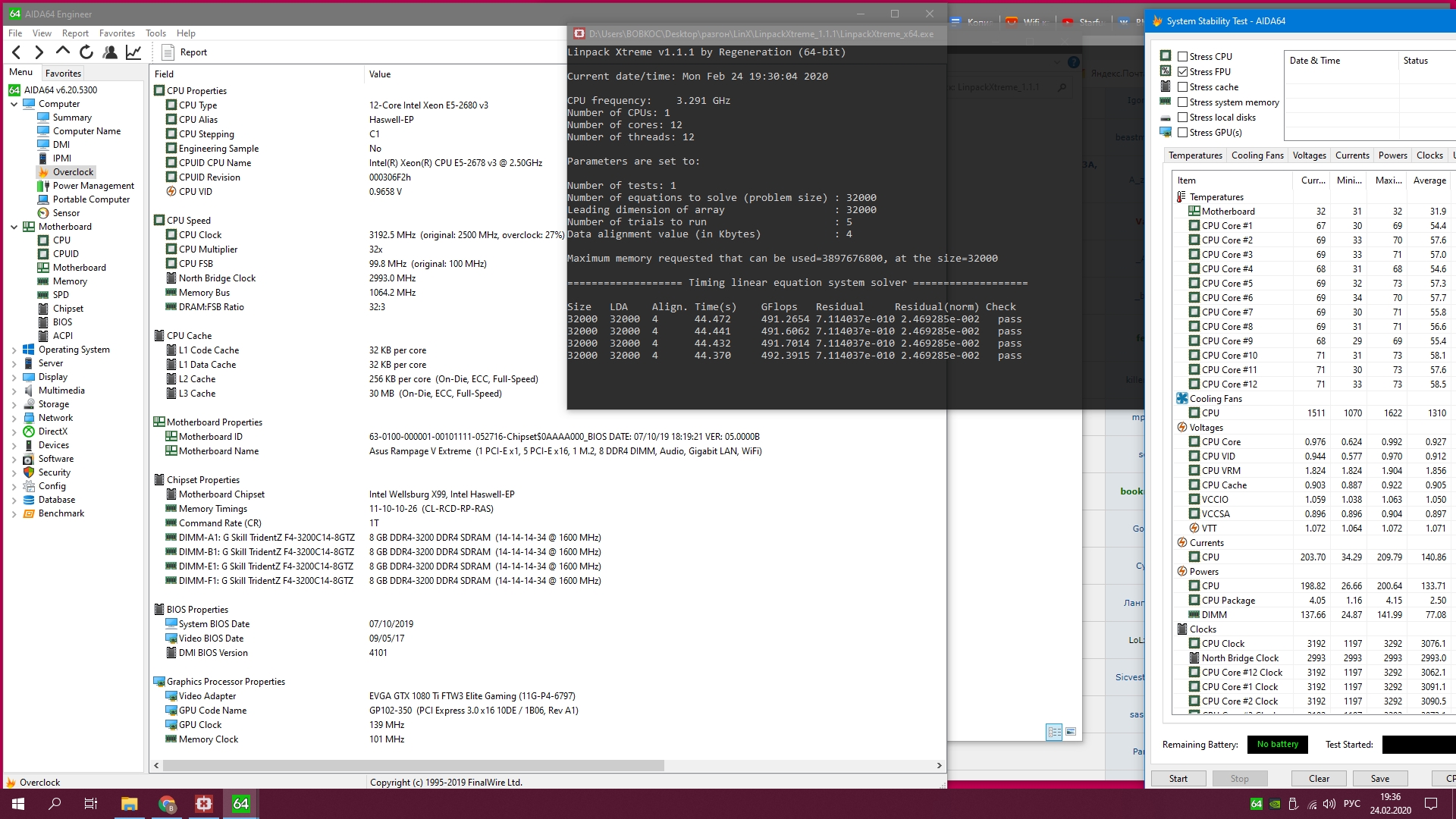Click the Up level arrow icon
The width and height of the screenshot is (1456, 819).
tap(63, 52)
